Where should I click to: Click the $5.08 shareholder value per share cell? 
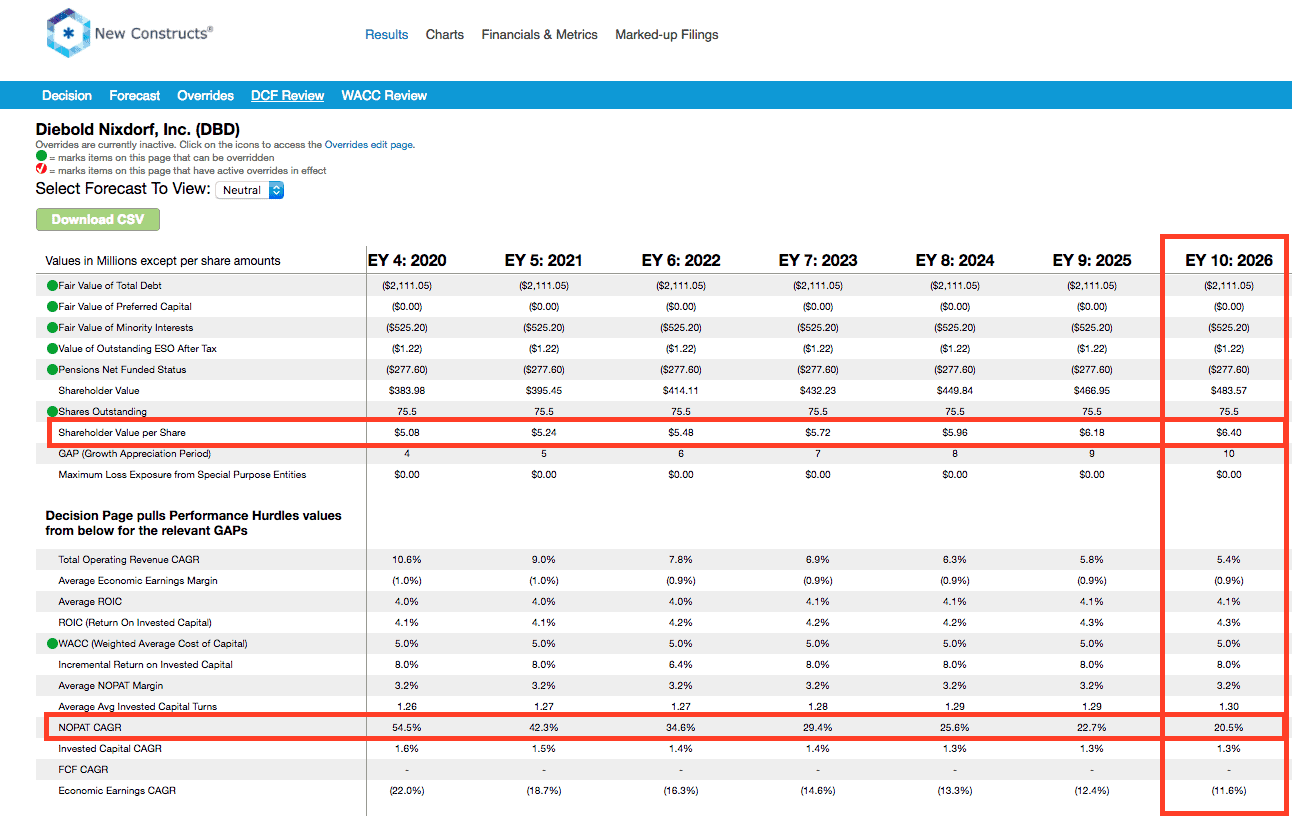pos(407,433)
